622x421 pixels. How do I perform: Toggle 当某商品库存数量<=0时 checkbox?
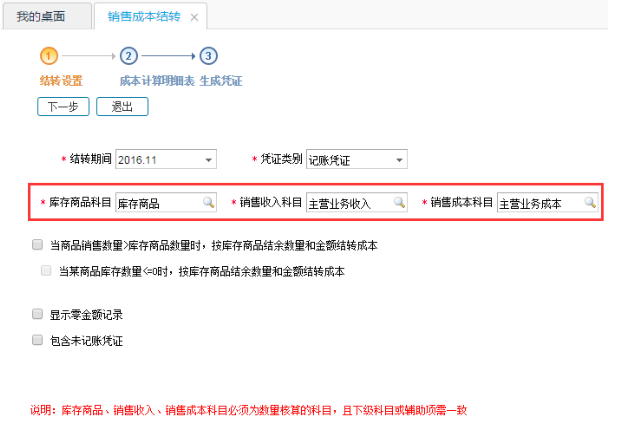[x=46, y=270]
